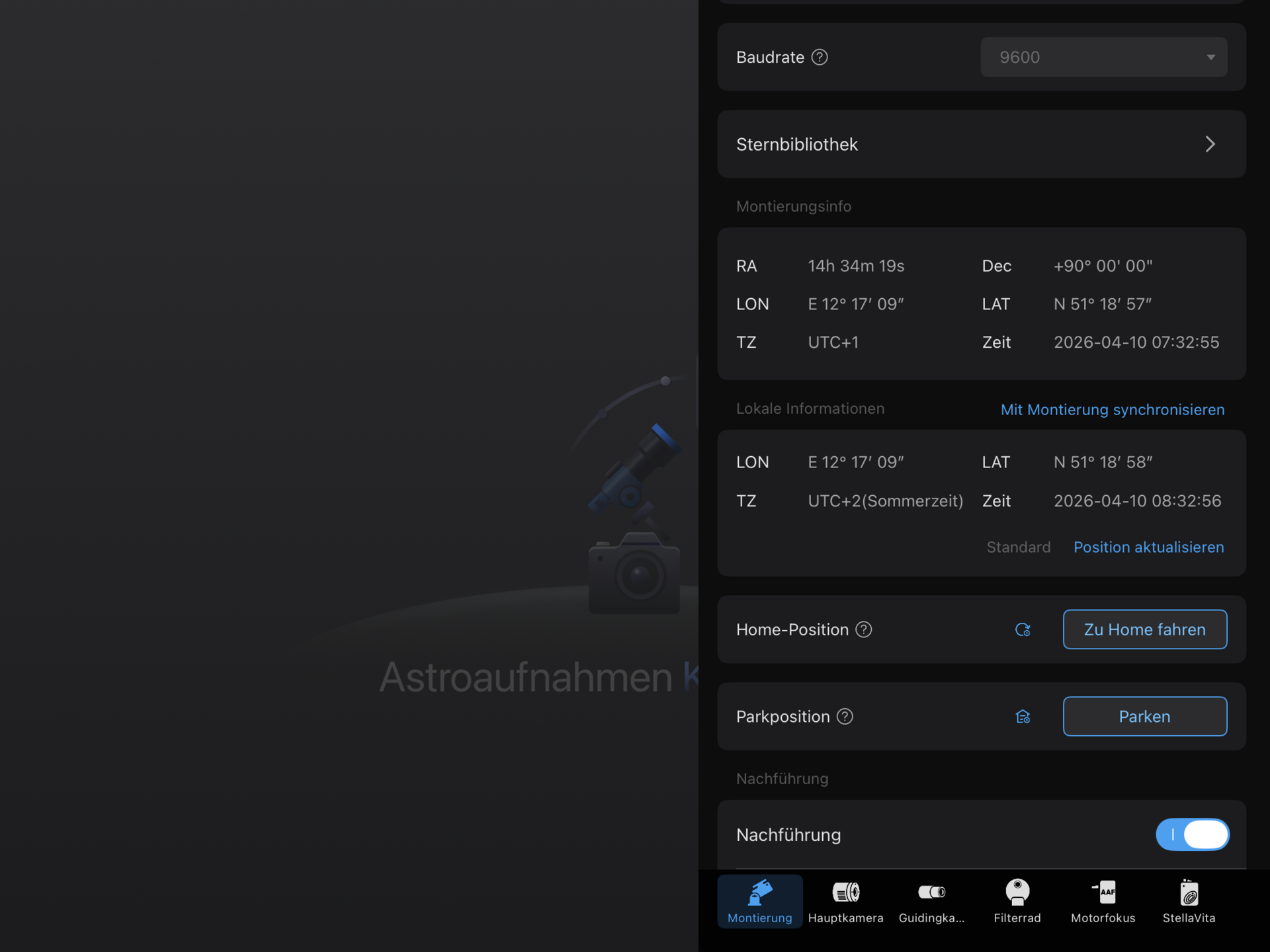The height and width of the screenshot is (952, 1270).
Task: Open the Motorfokus tab
Action: click(1103, 902)
